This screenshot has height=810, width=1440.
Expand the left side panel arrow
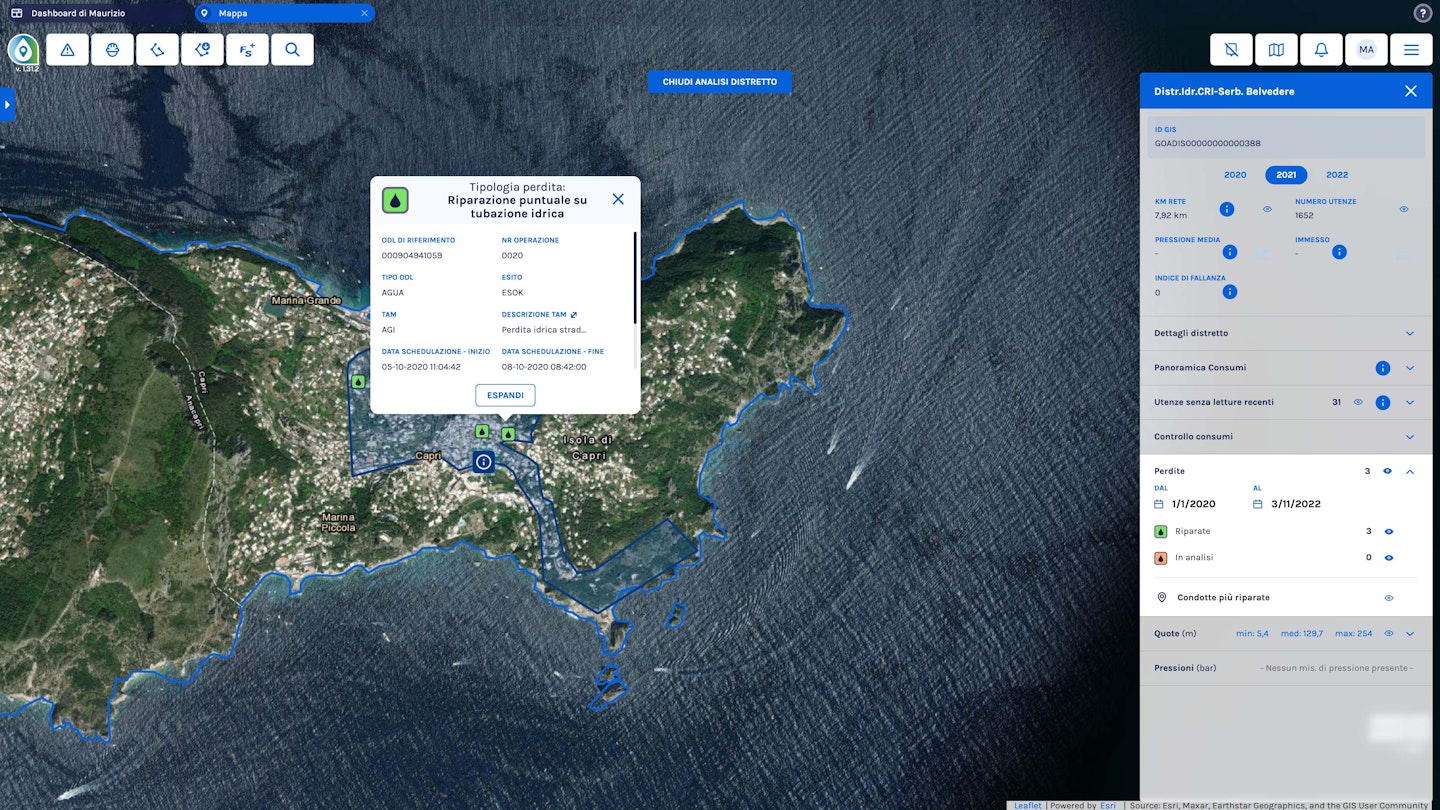(7, 105)
